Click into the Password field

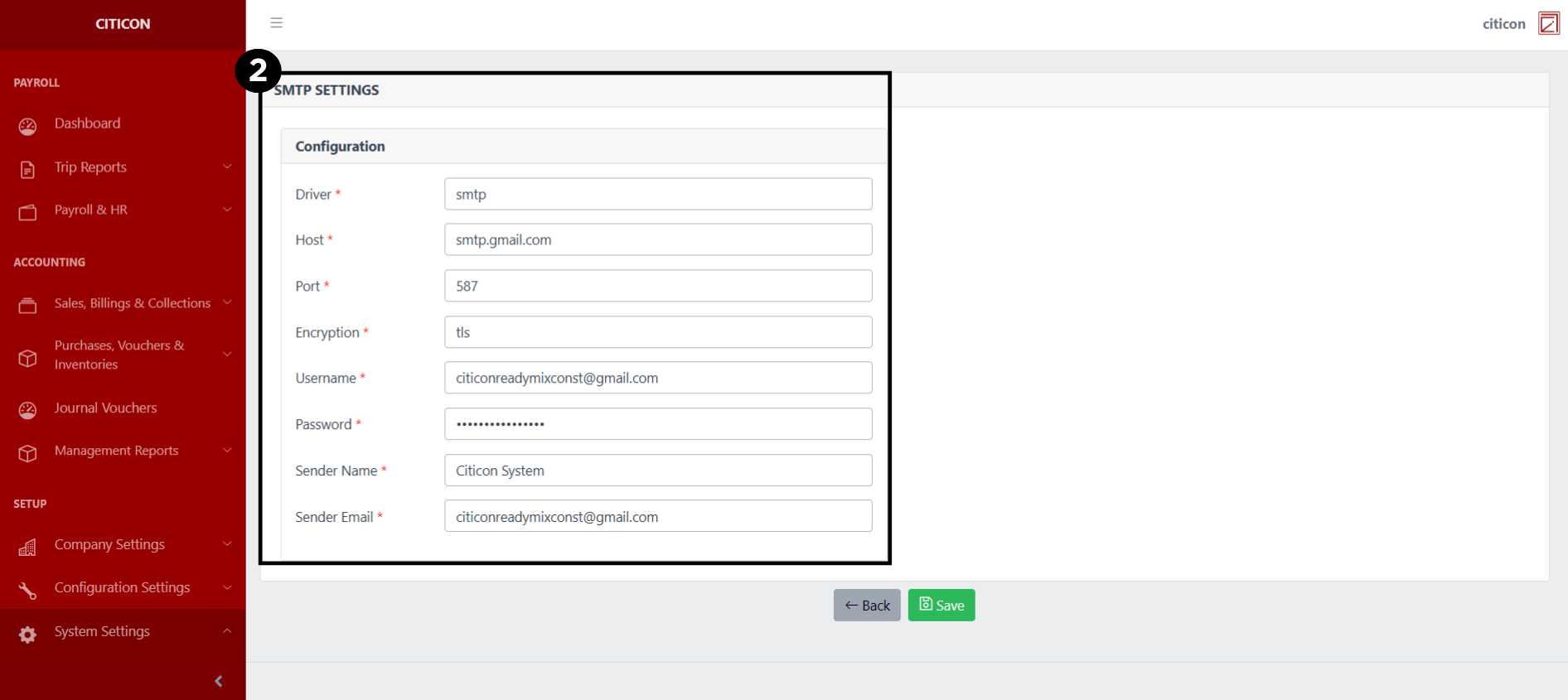pyautogui.click(x=657, y=424)
